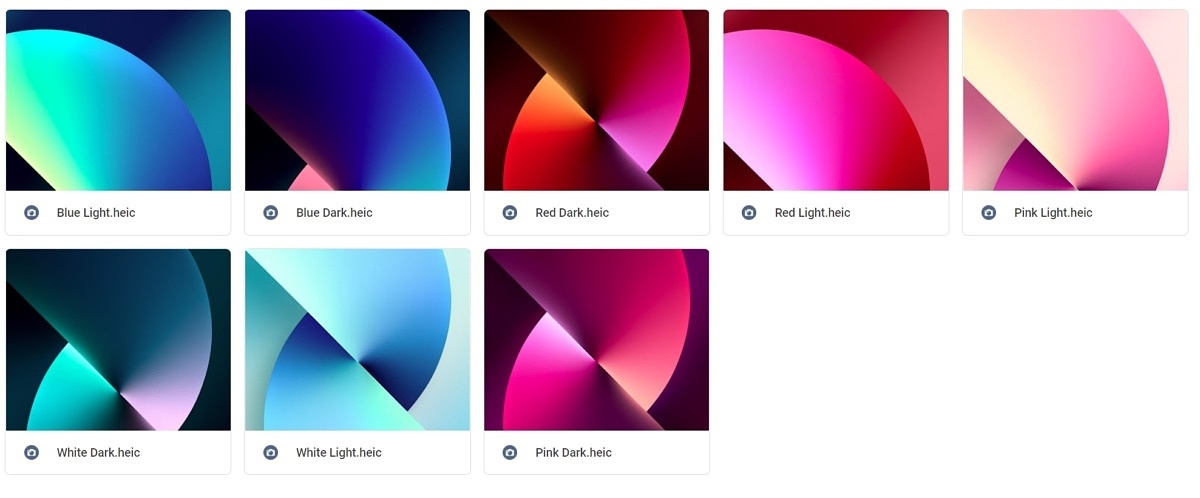Open the Blue Dark wallpaper thumbnail
The height and width of the screenshot is (498, 1200).
tap(357, 100)
